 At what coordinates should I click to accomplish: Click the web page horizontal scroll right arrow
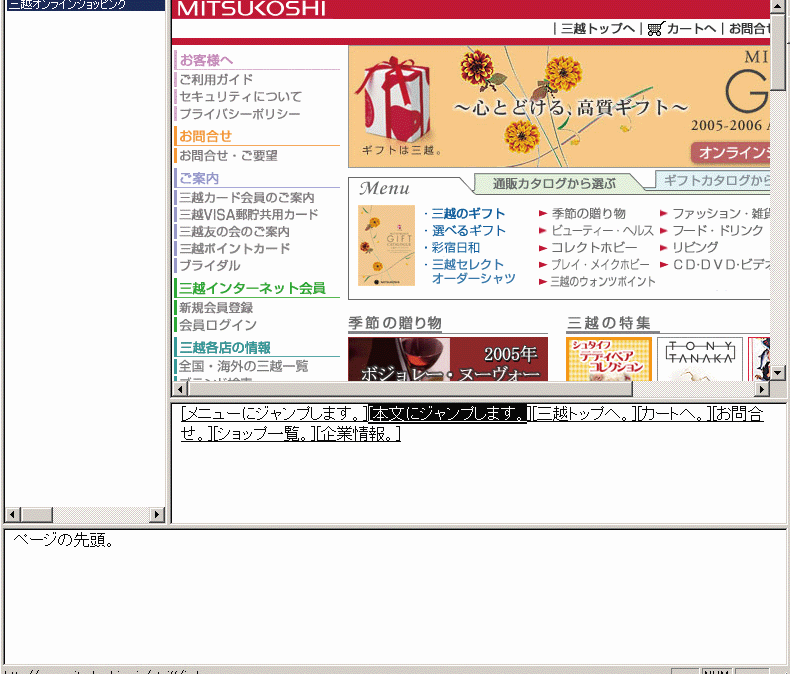(x=762, y=389)
